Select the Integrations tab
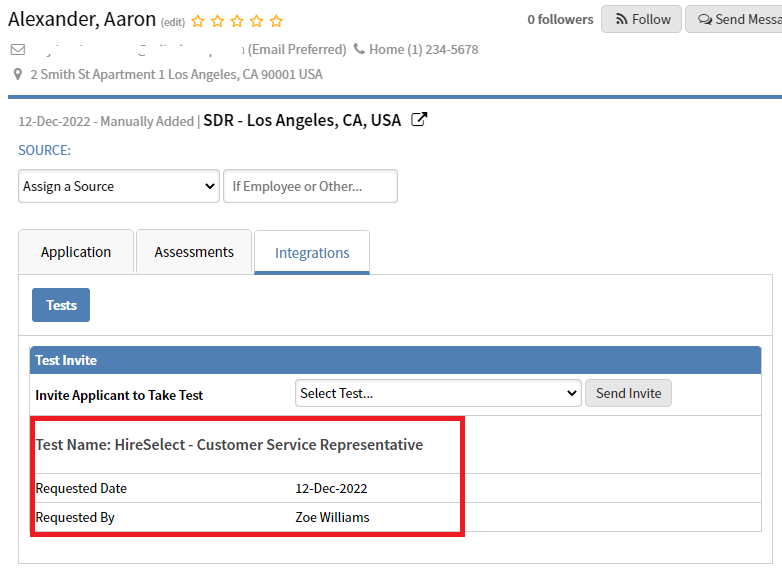Screen dimensions: 782x571 pyautogui.click(x=312, y=253)
